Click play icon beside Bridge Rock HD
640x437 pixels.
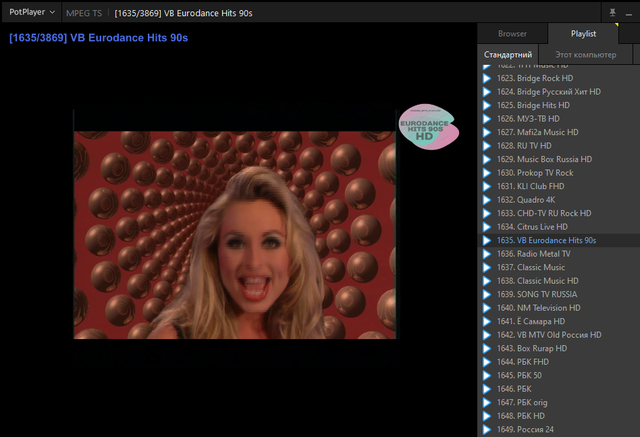487,78
